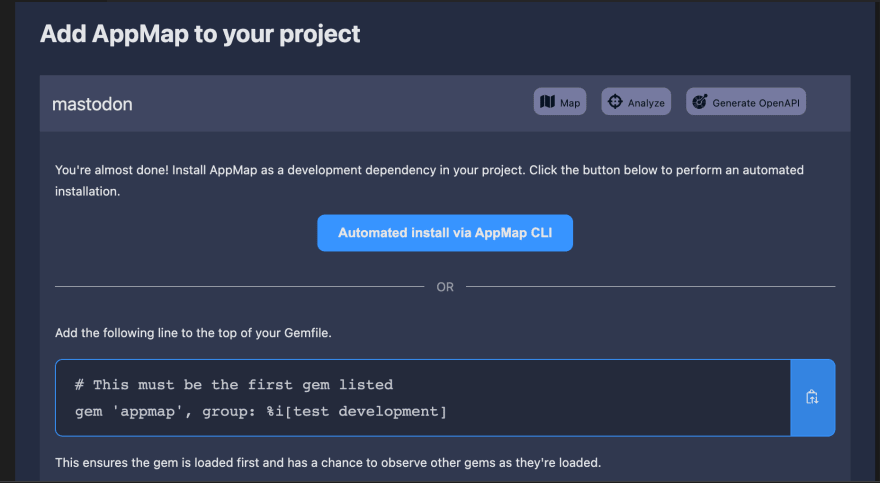Click the Map button in mastodon row

tap(560, 102)
